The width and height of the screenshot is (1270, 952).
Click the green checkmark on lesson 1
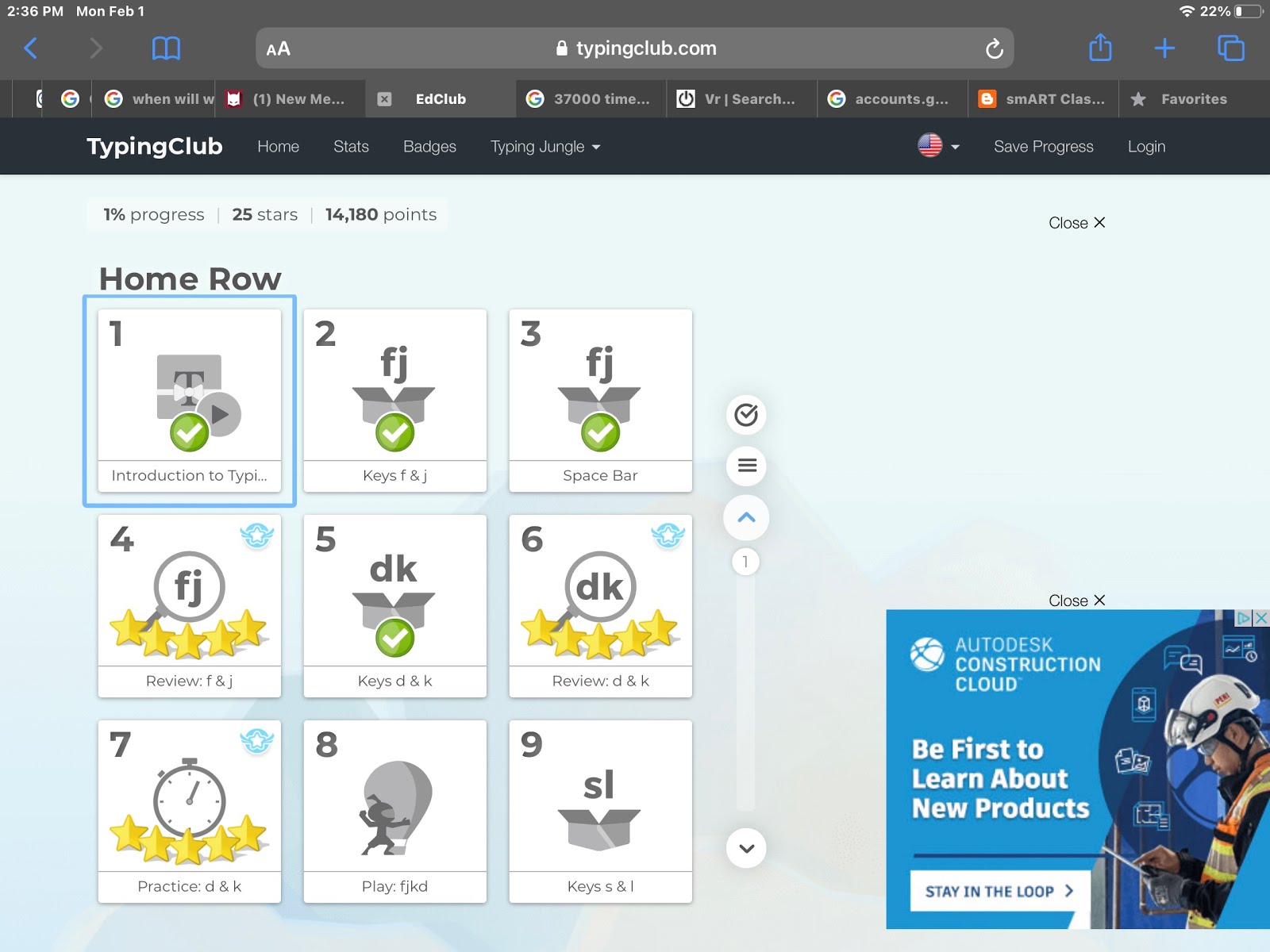[x=188, y=433]
